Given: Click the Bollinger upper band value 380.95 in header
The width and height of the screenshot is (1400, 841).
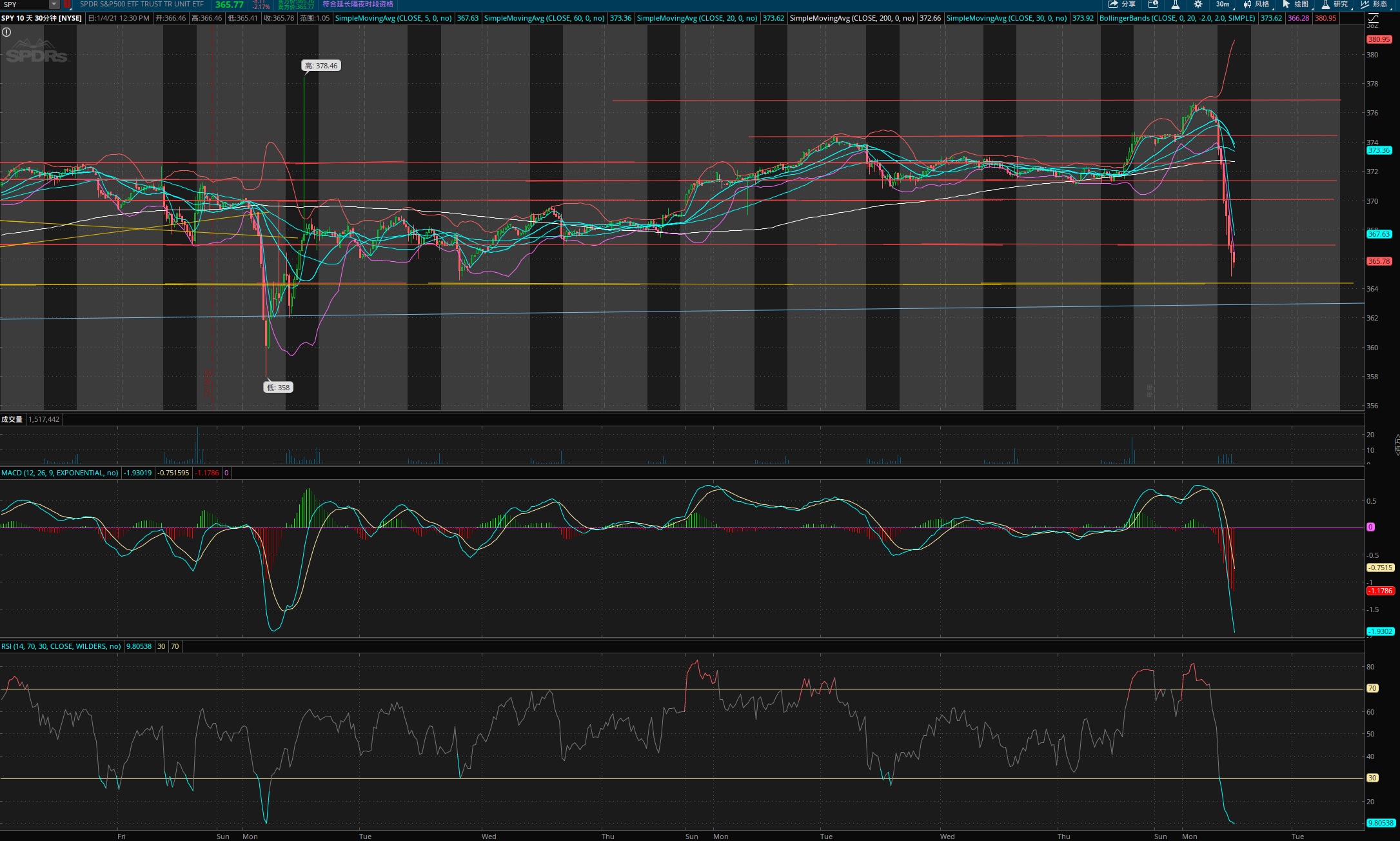Looking at the screenshot, I should [x=1326, y=18].
